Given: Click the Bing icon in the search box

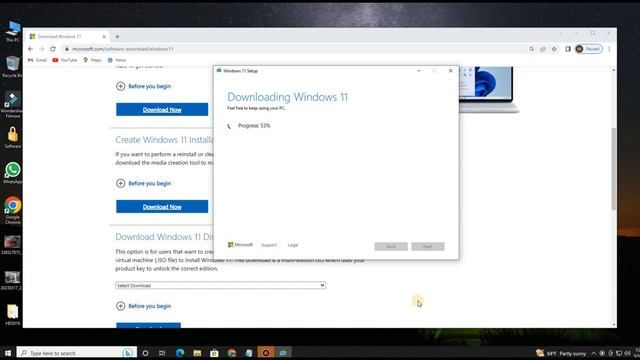Looking at the screenshot, I should coord(128,353).
